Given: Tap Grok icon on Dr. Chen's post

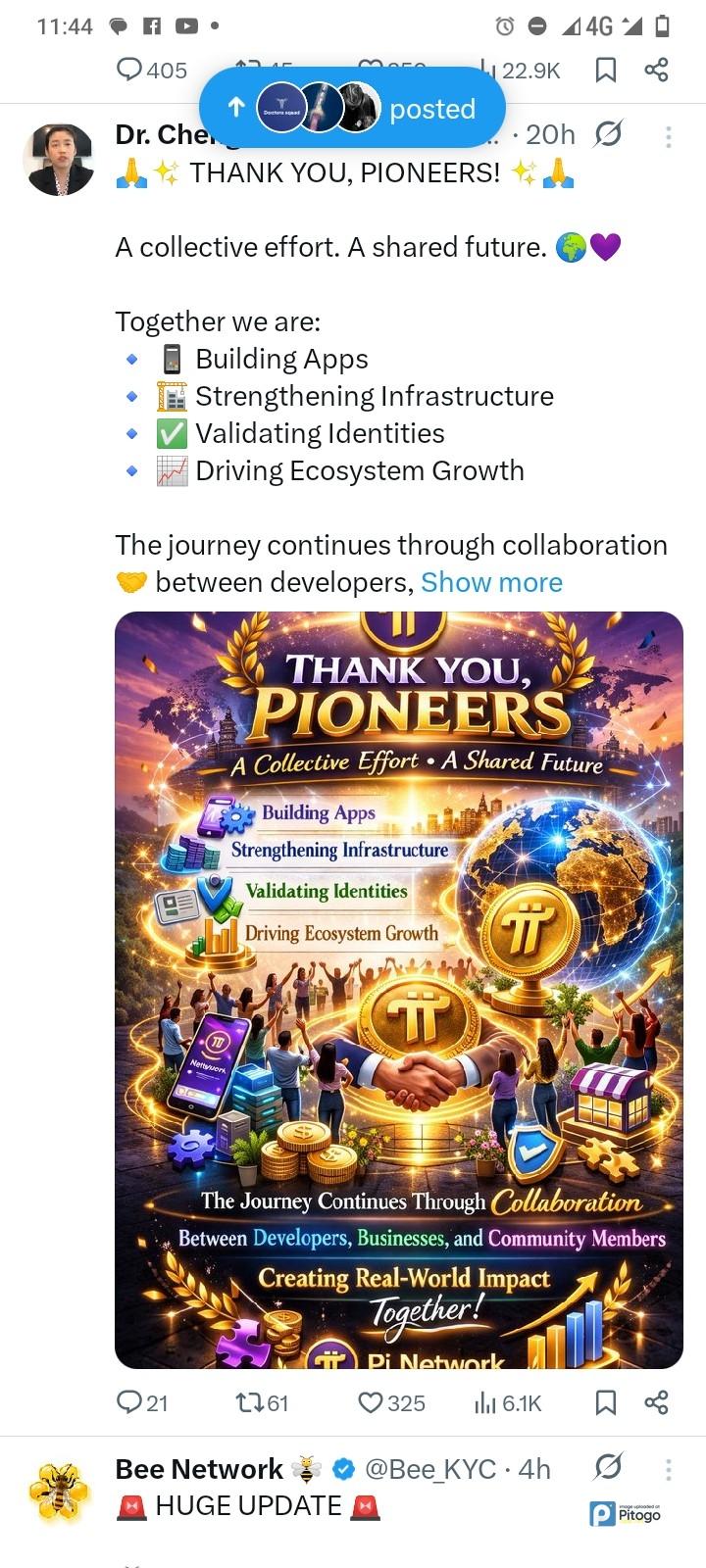Looking at the screenshot, I should click(x=608, y=134).
